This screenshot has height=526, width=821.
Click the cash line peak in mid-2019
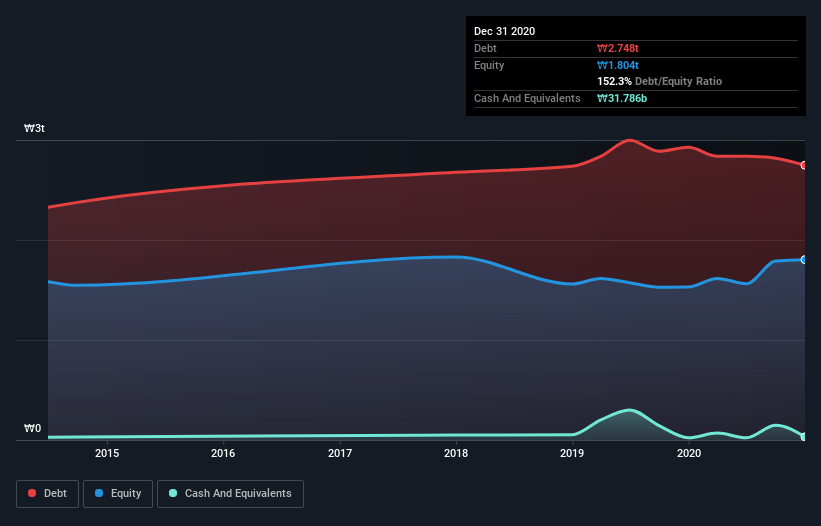pyautogui.click(x=630, y=410)
